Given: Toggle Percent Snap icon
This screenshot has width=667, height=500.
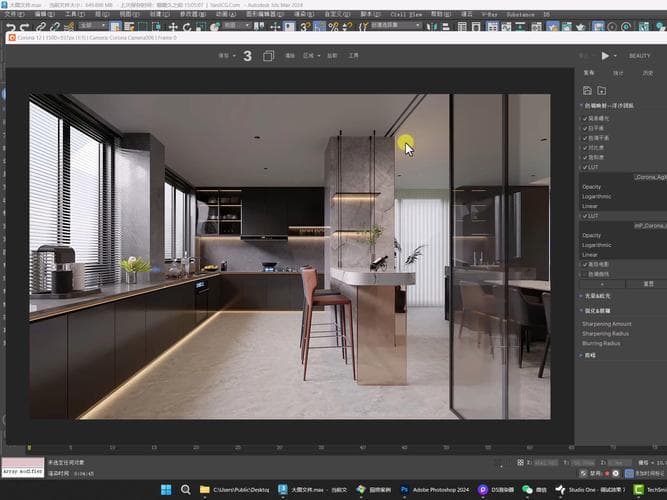Looking at the screenshot, I should click(x=334, y=27).
